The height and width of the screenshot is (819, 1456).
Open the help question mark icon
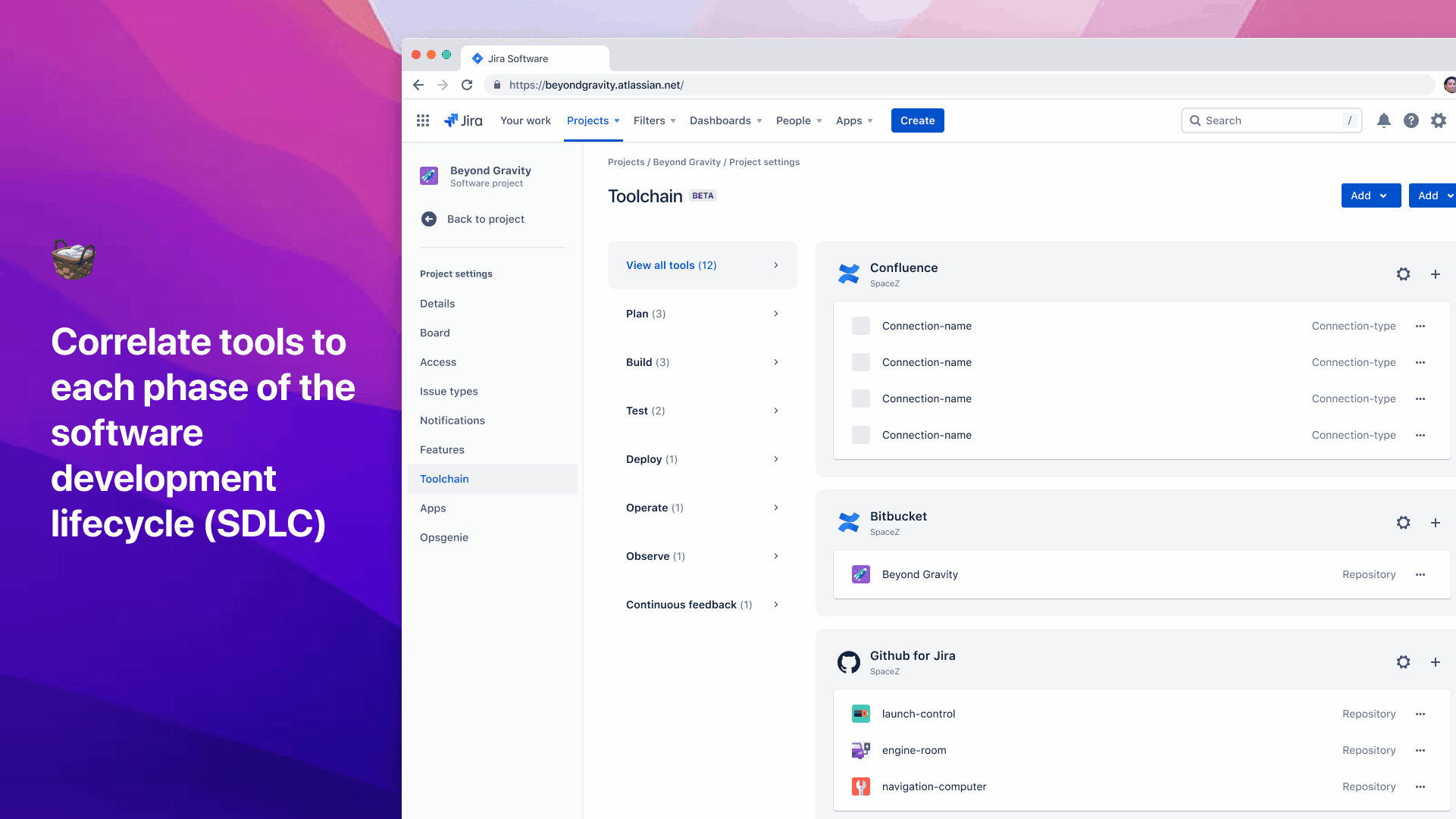pos(1411,120)
